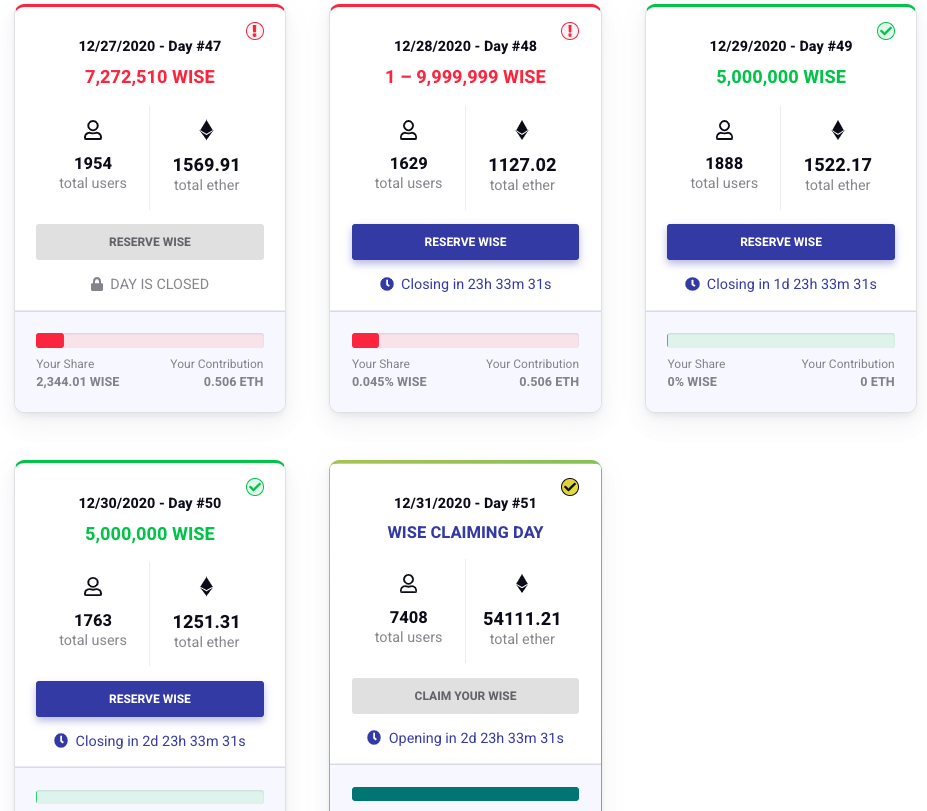Click the clock icon on Day #48 countdown
This screenshot has width=927, height=811.
click(387, 284)
